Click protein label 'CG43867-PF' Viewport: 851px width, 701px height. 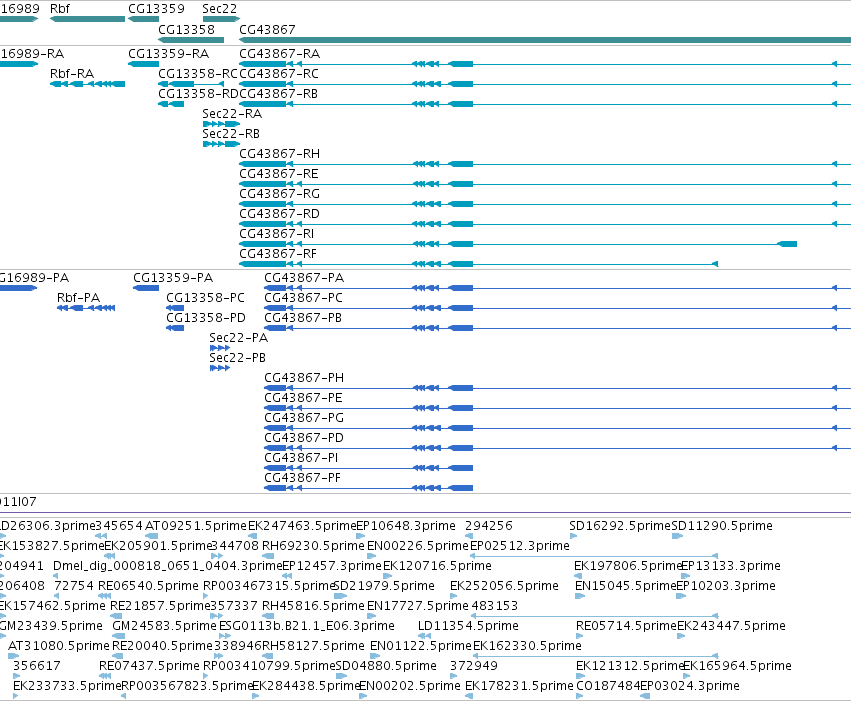coord(302,478)
